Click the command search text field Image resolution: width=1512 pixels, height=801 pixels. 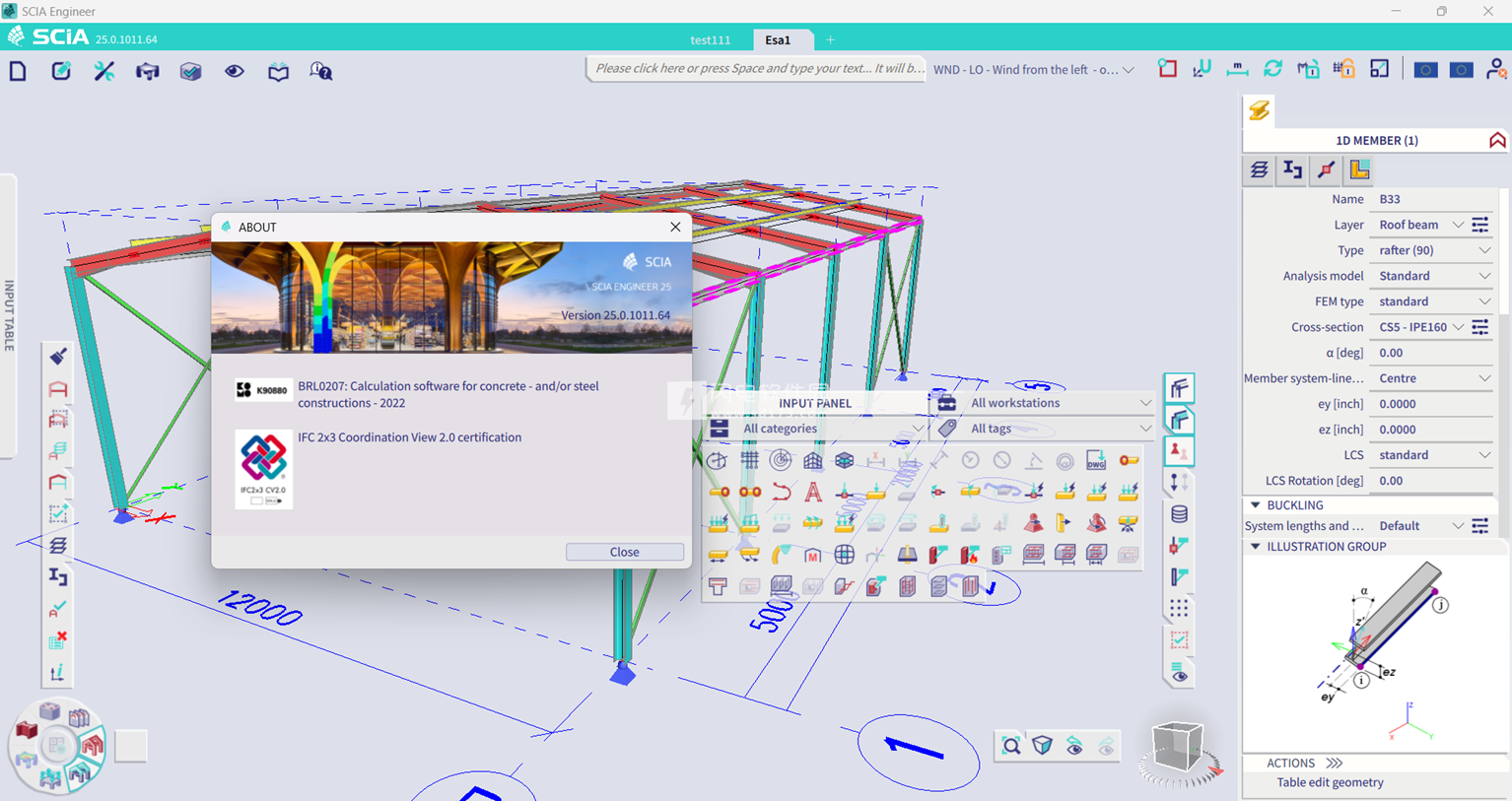[x=757, y=69]
